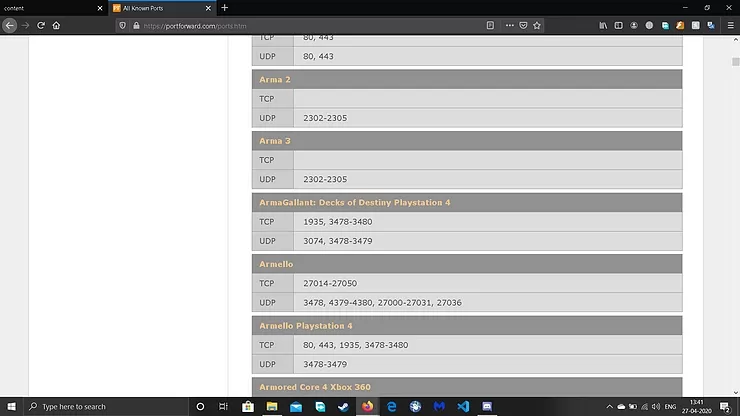This screenshot has height=416, width=740.
Task: Open the browser home page
Action: point(56,25)
